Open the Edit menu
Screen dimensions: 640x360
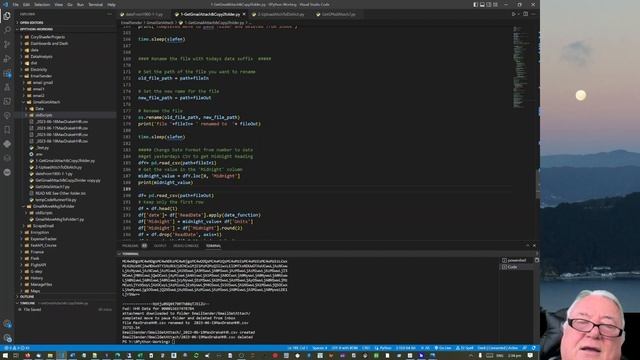click(x=27, y=4)
